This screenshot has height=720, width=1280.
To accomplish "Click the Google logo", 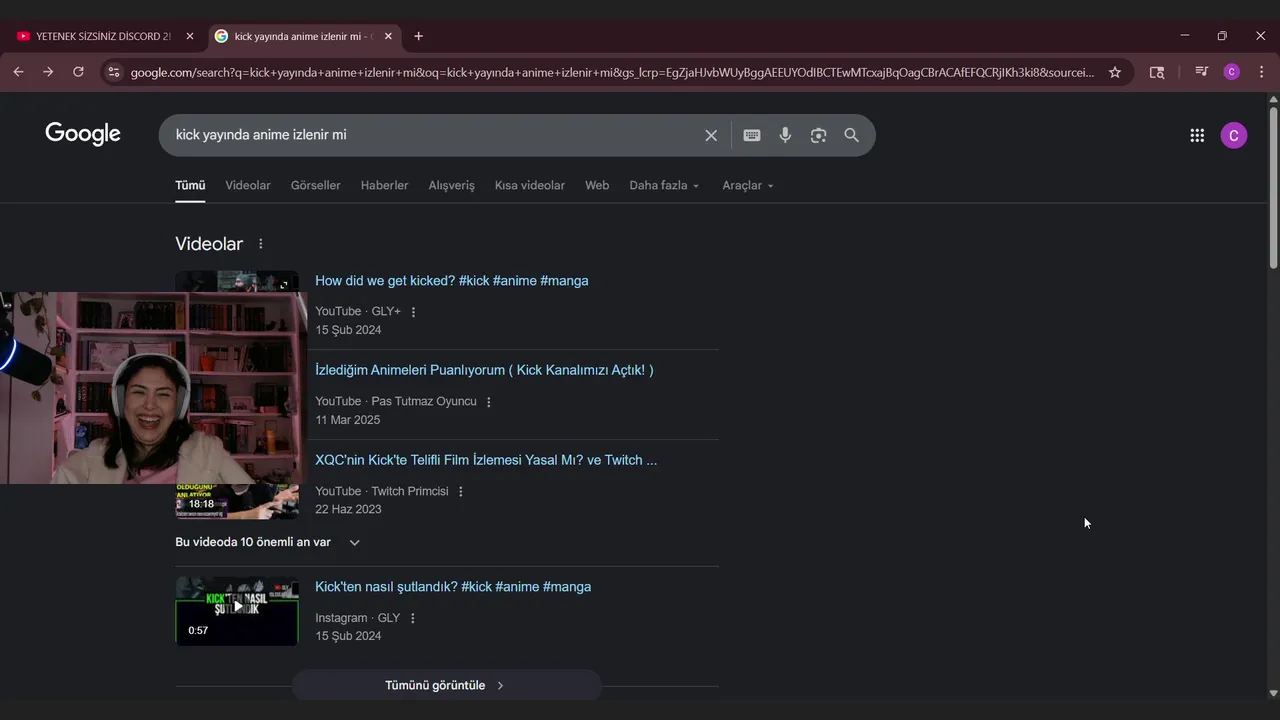I will [83, 134].
